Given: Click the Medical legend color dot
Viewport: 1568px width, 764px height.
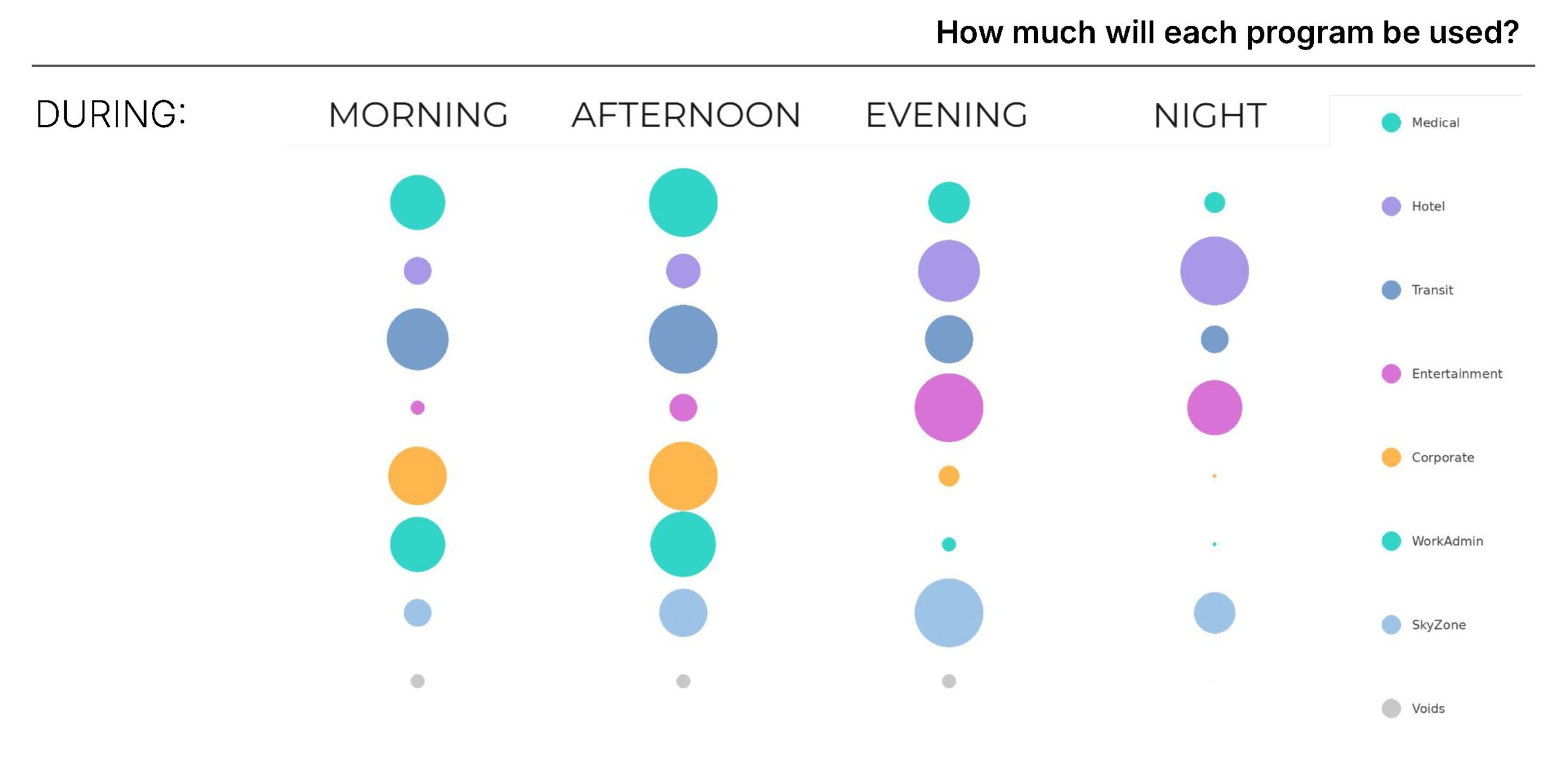Looking at the screenshot, I should pyautogui.click(x=1391, y=123).
